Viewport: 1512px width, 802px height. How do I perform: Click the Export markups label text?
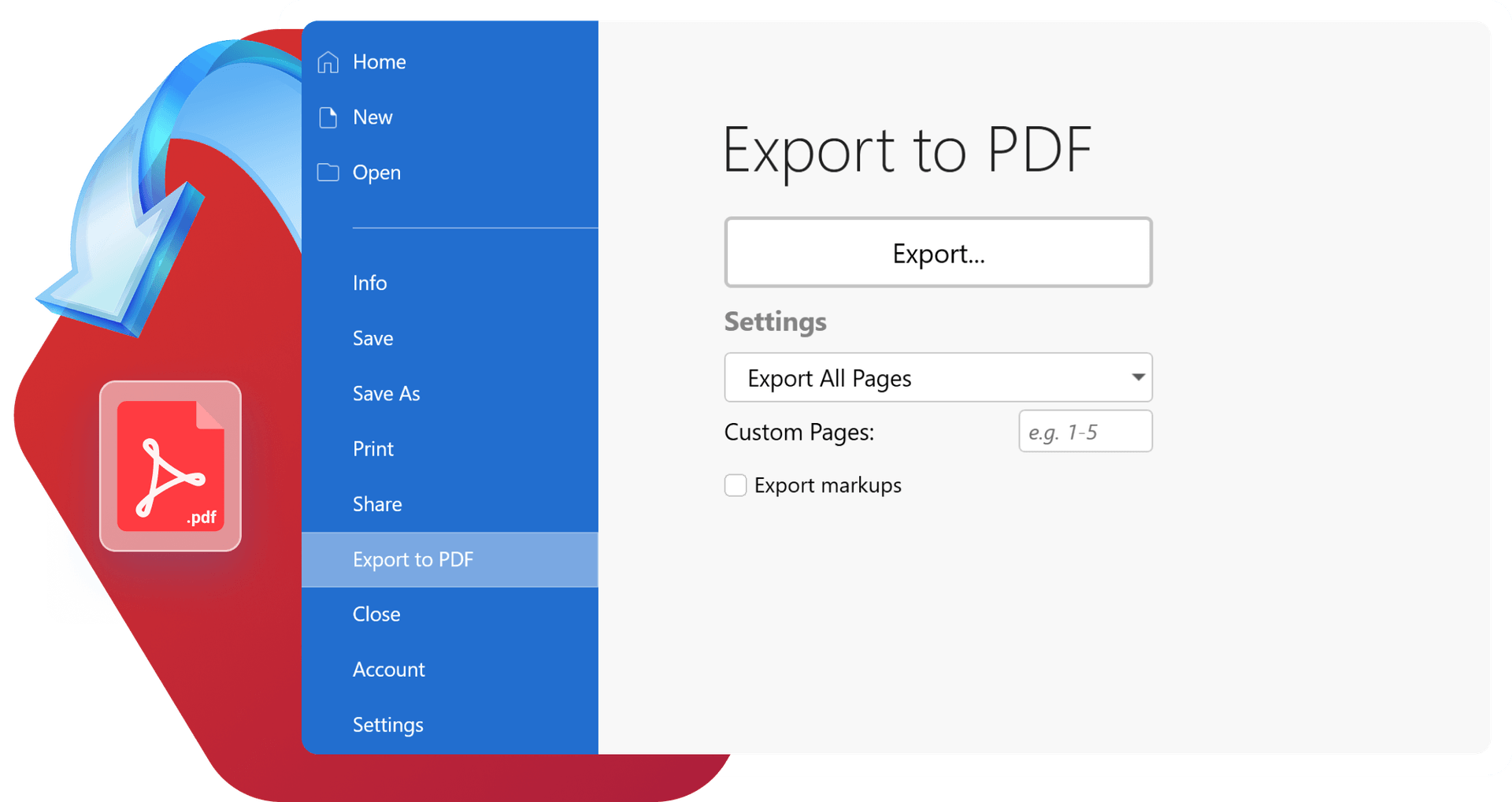tap(827, 485)
